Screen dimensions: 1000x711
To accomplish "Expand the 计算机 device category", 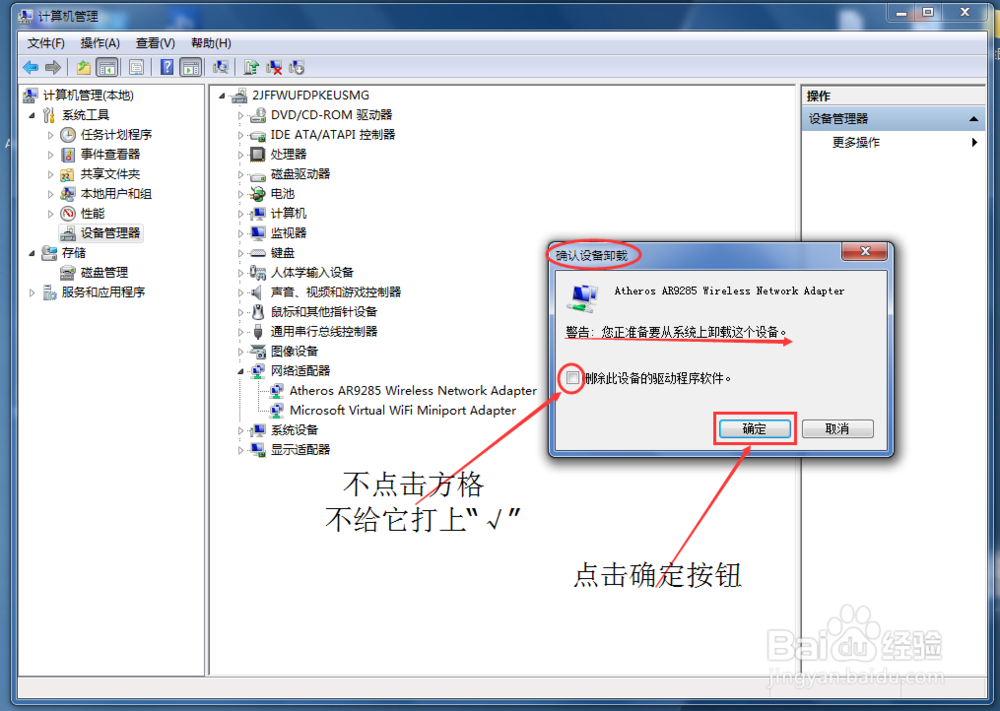I will tap(240, 214).
